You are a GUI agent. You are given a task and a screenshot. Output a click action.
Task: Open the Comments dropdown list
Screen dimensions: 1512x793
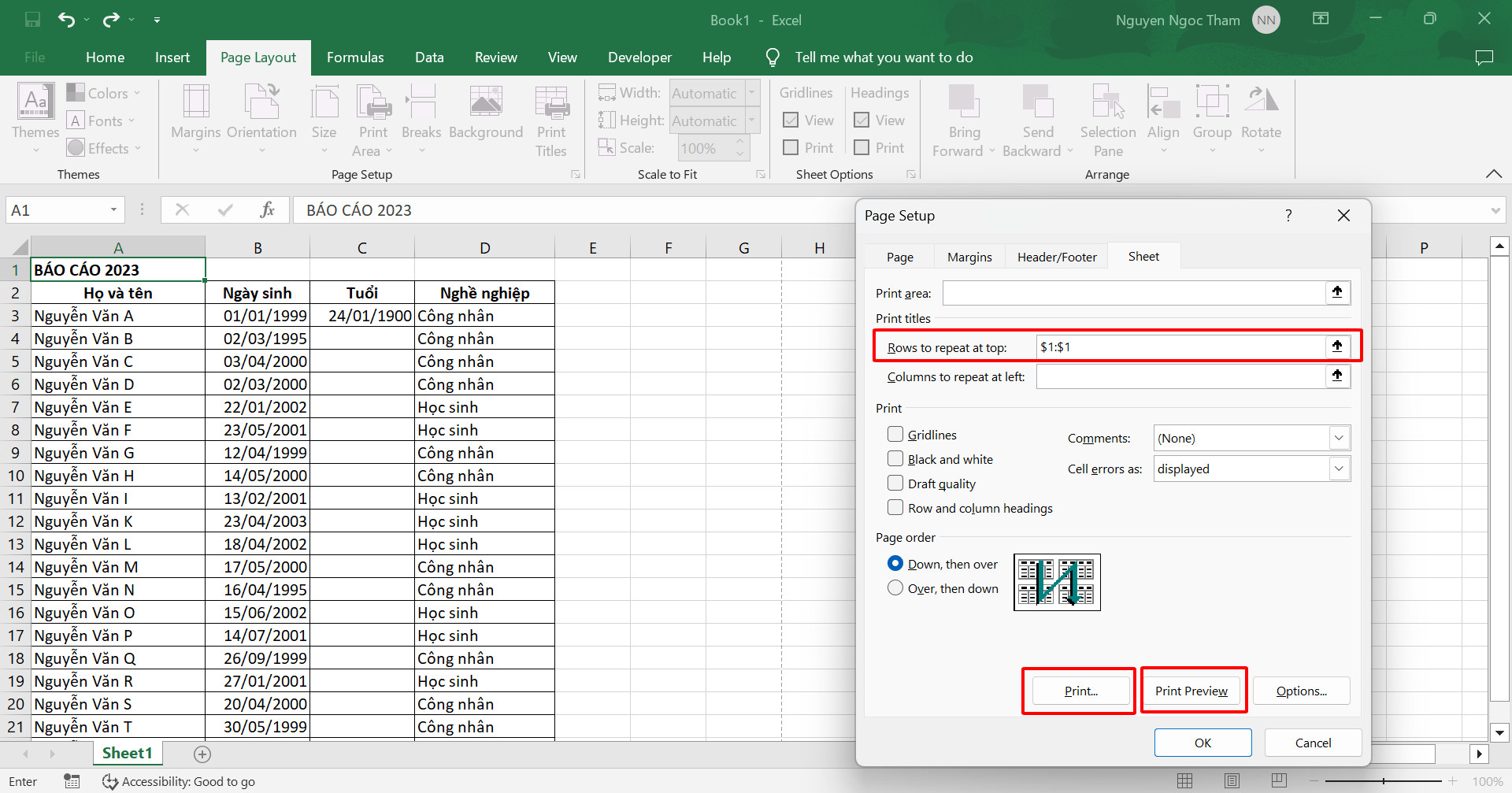coord(1339,438)
